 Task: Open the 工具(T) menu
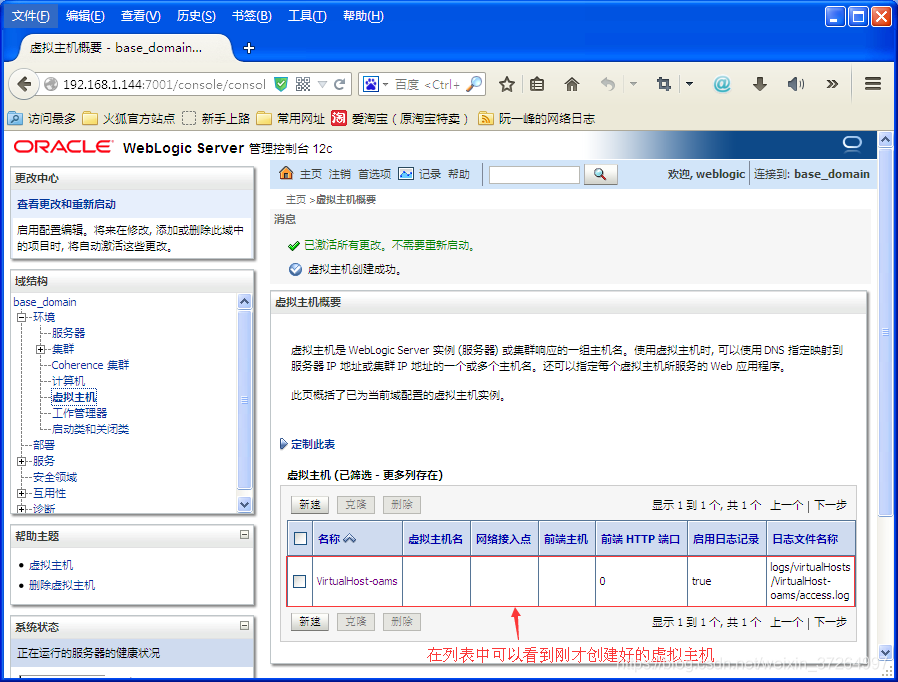click(307, 16)
